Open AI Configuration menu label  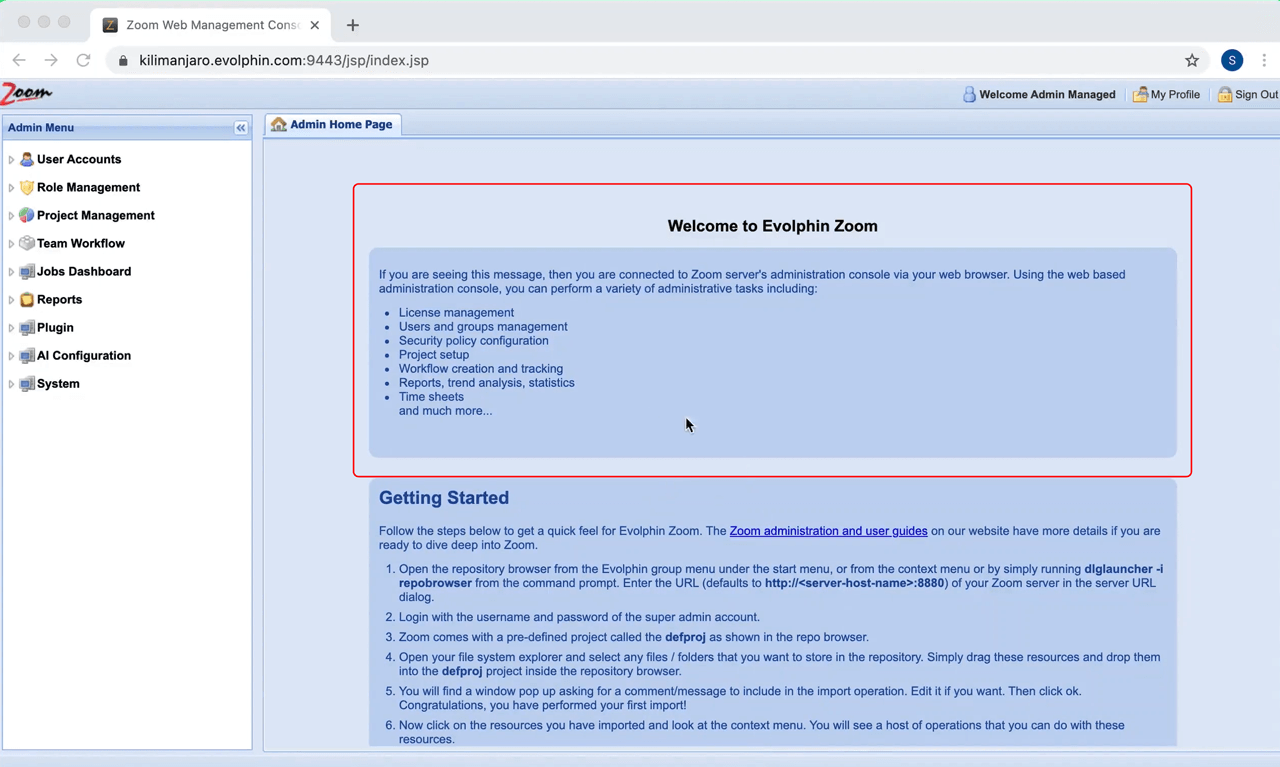tap(84, 355)
